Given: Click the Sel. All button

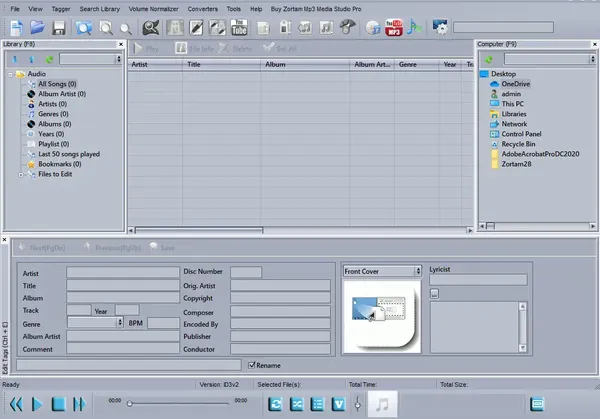Looking at the screenshot, I should tap(280, 48).
